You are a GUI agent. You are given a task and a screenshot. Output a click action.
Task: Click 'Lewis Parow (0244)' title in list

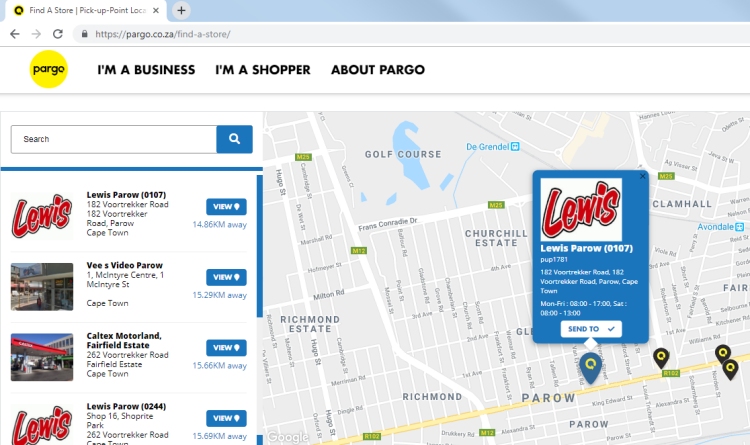[126, 406]
